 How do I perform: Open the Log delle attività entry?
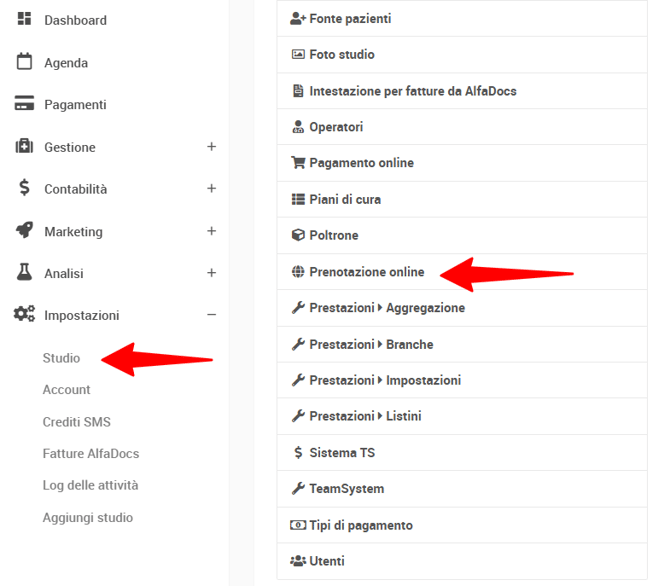point(90,485)
